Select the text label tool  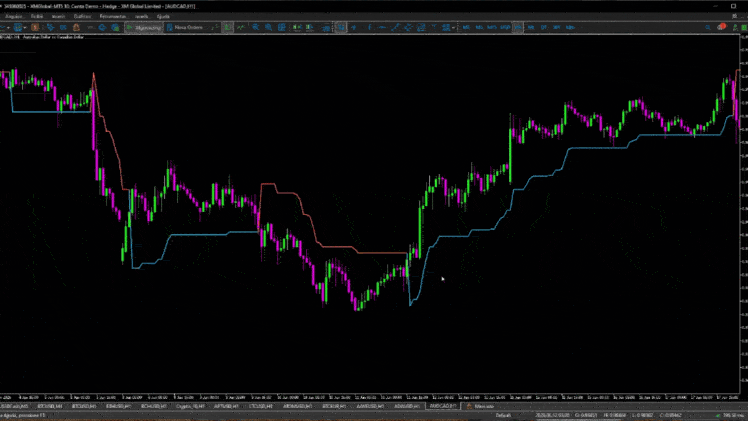[x=434, y=27]
